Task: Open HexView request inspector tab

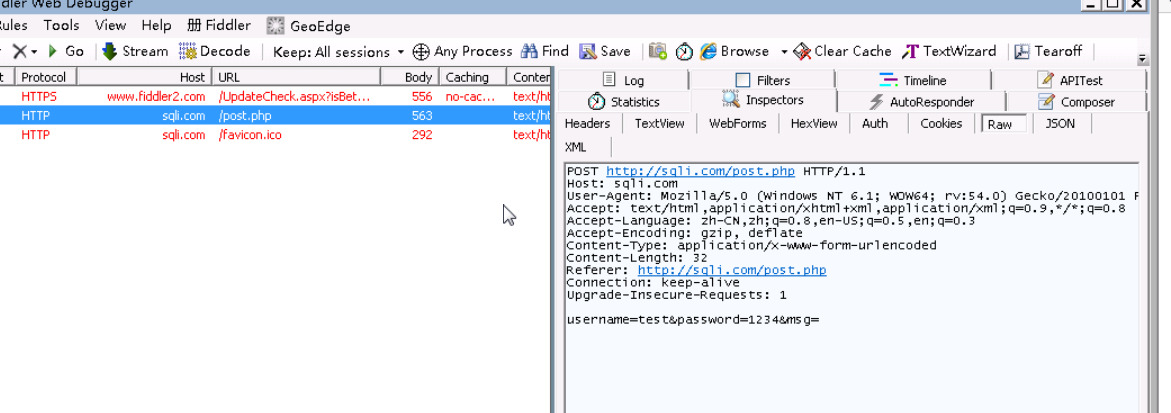Action: [x=813, y=124]
